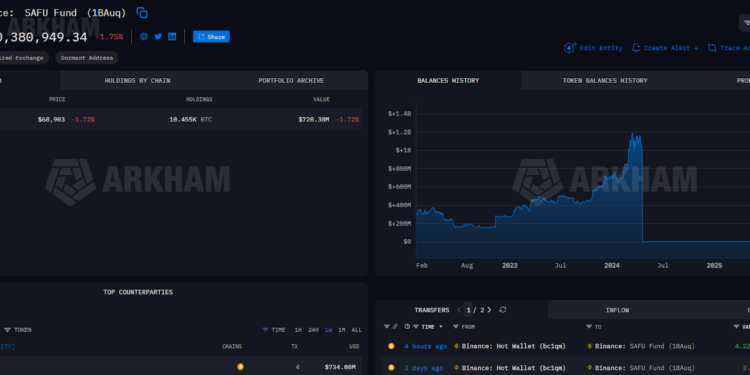The image size is (750, 375).
Task: Sort holdings by HOLDINGS column header
Action: [199, 99]
